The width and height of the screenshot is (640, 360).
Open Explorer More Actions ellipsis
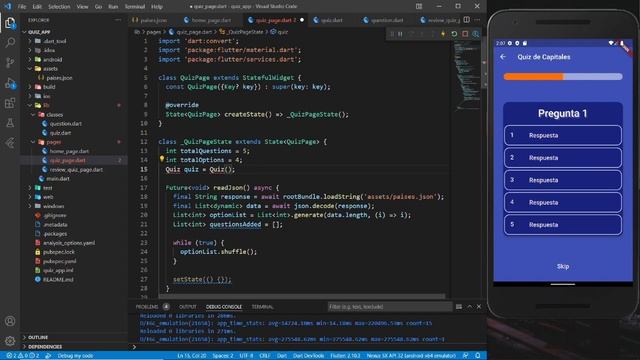(x=118, y=20)
